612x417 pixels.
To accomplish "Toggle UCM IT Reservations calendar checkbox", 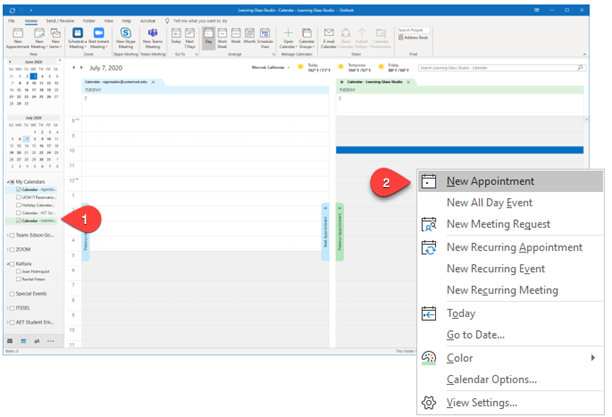I will [x=18, y=197].
